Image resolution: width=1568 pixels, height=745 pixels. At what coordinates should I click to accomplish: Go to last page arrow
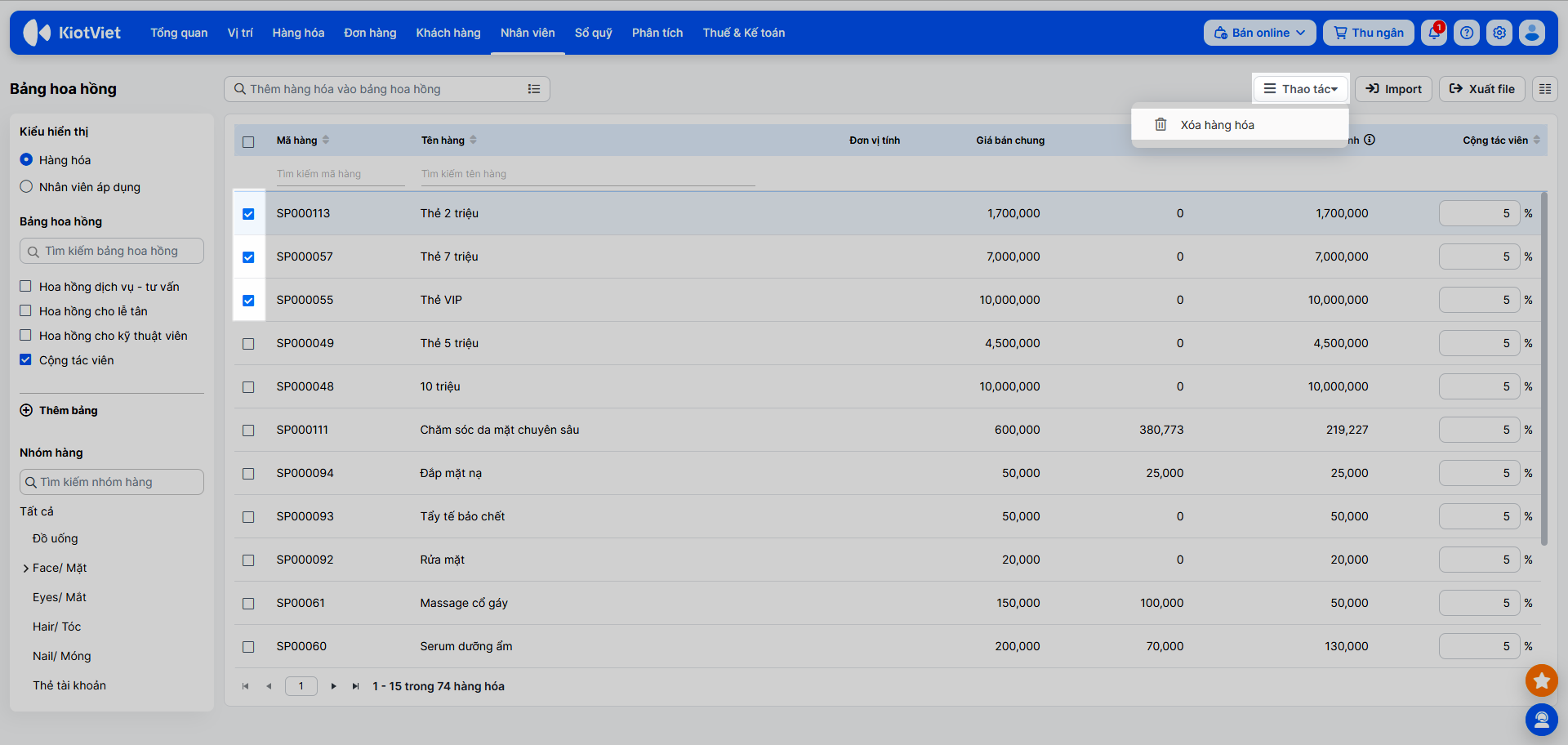[355, 686]
